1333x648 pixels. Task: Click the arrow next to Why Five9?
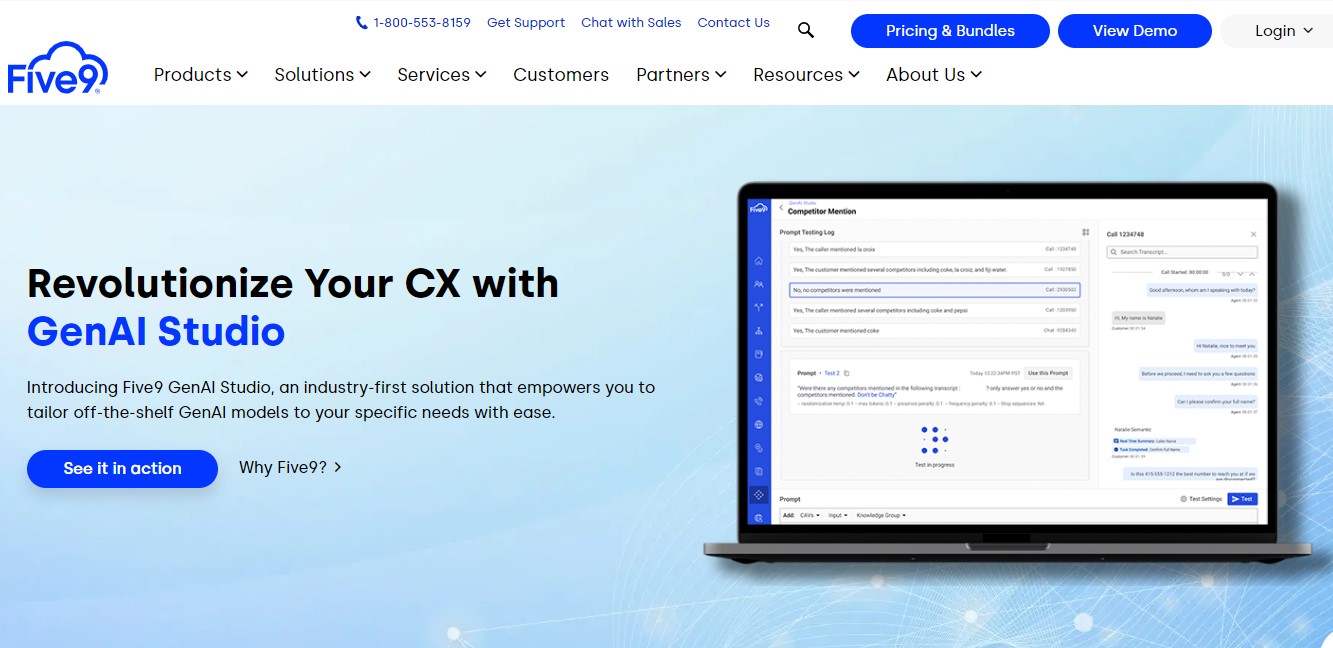click(338, 467)
